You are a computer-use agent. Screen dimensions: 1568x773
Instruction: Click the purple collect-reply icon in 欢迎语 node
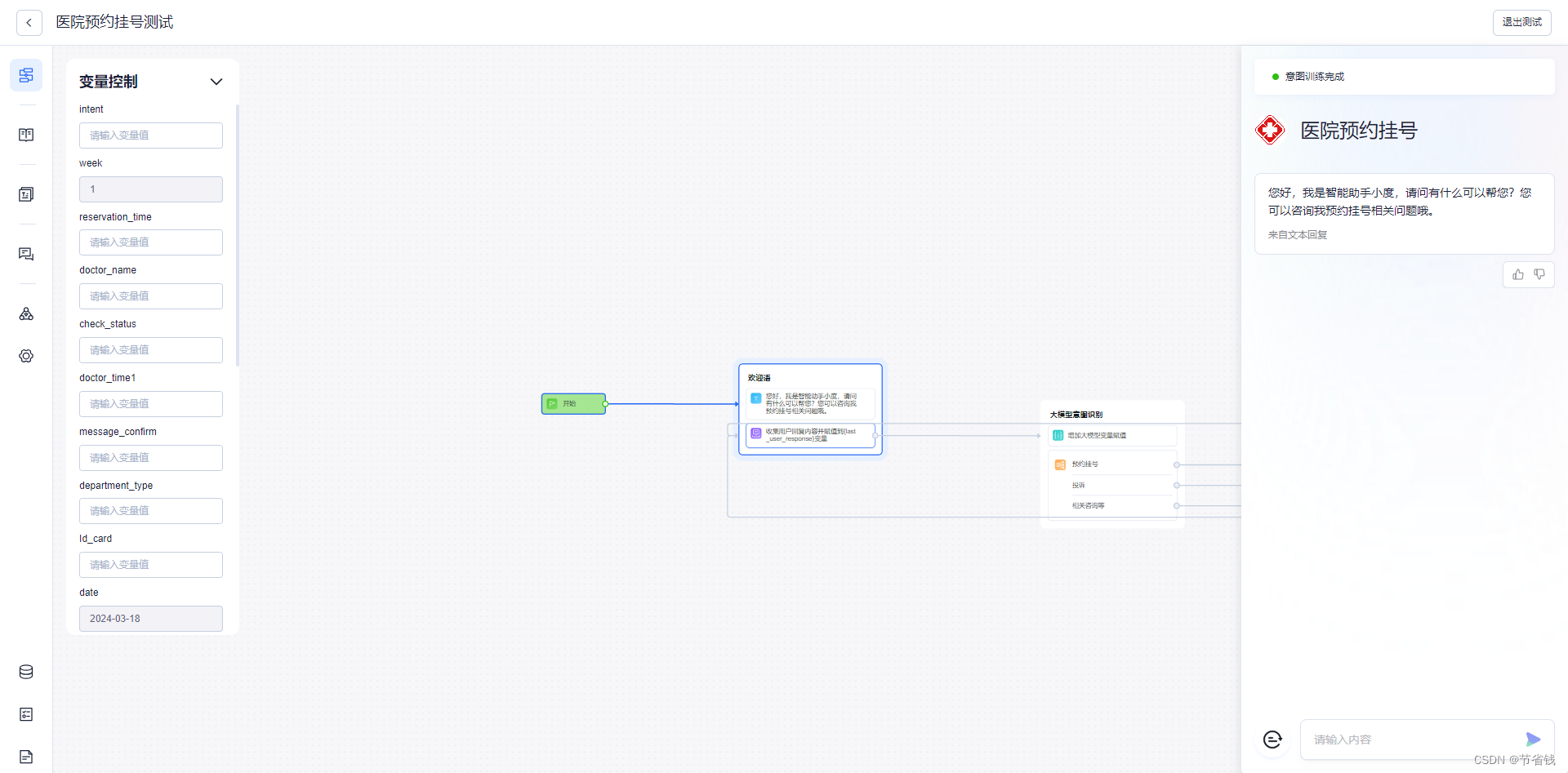(756, 433)
